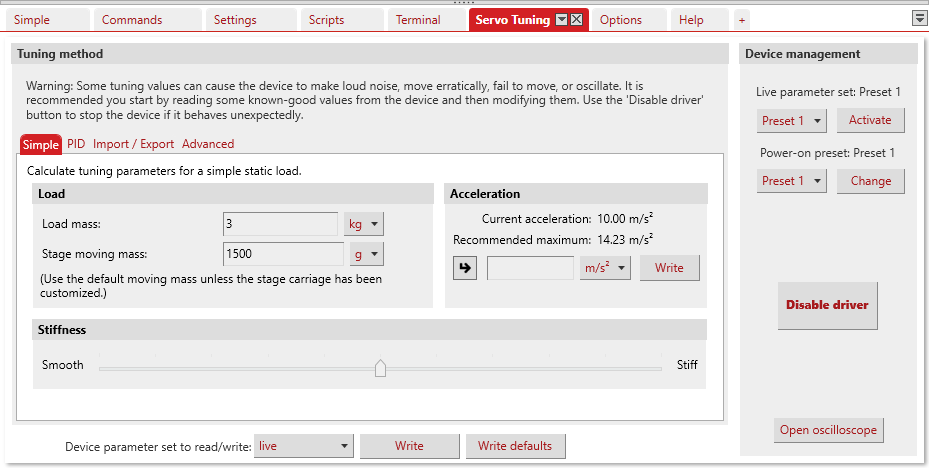Go to the Settings tab
This screenshot has height=468, width=929.
[x=251, y=20]
